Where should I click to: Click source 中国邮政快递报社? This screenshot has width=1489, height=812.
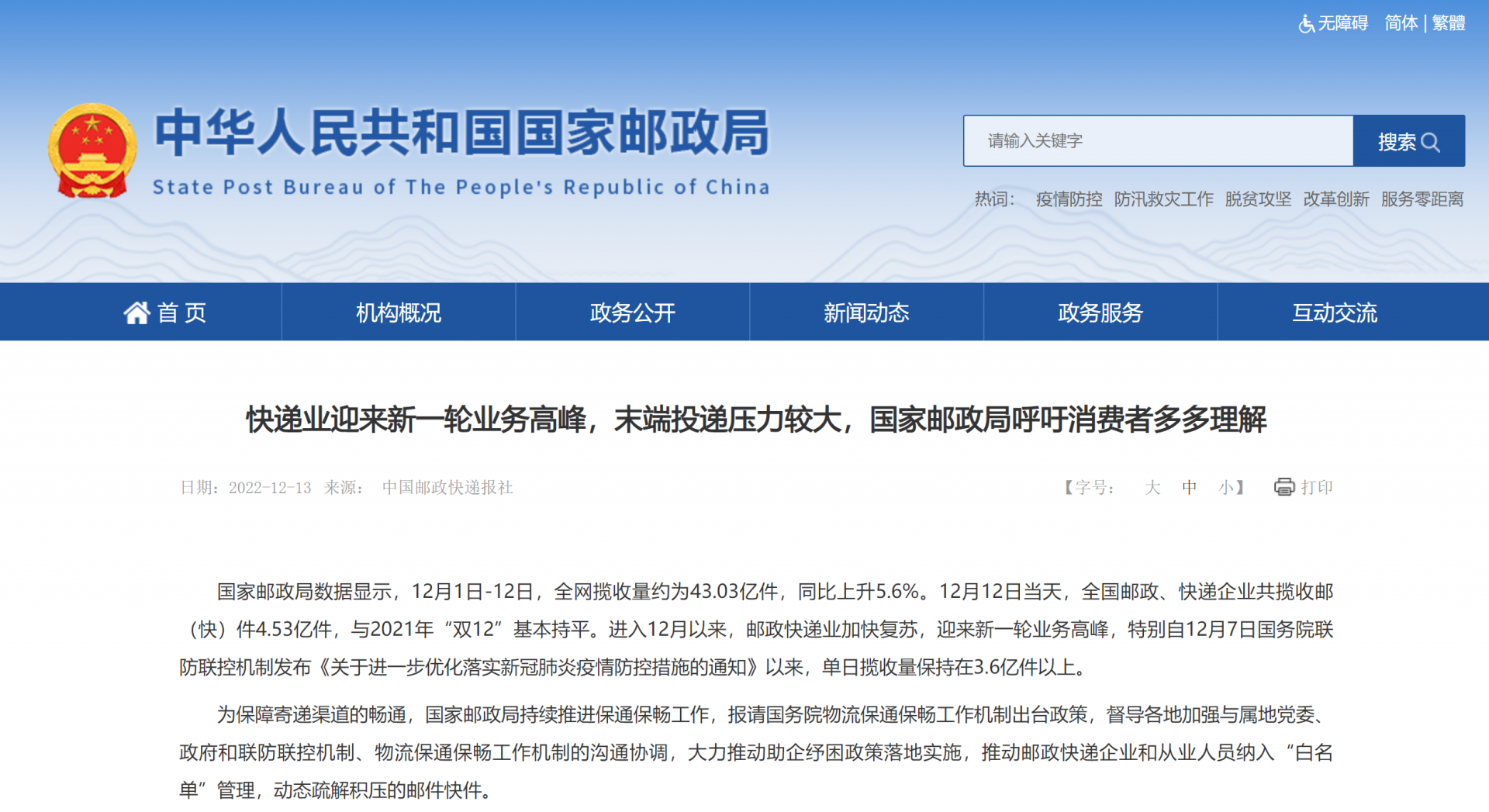pos(447,488)
